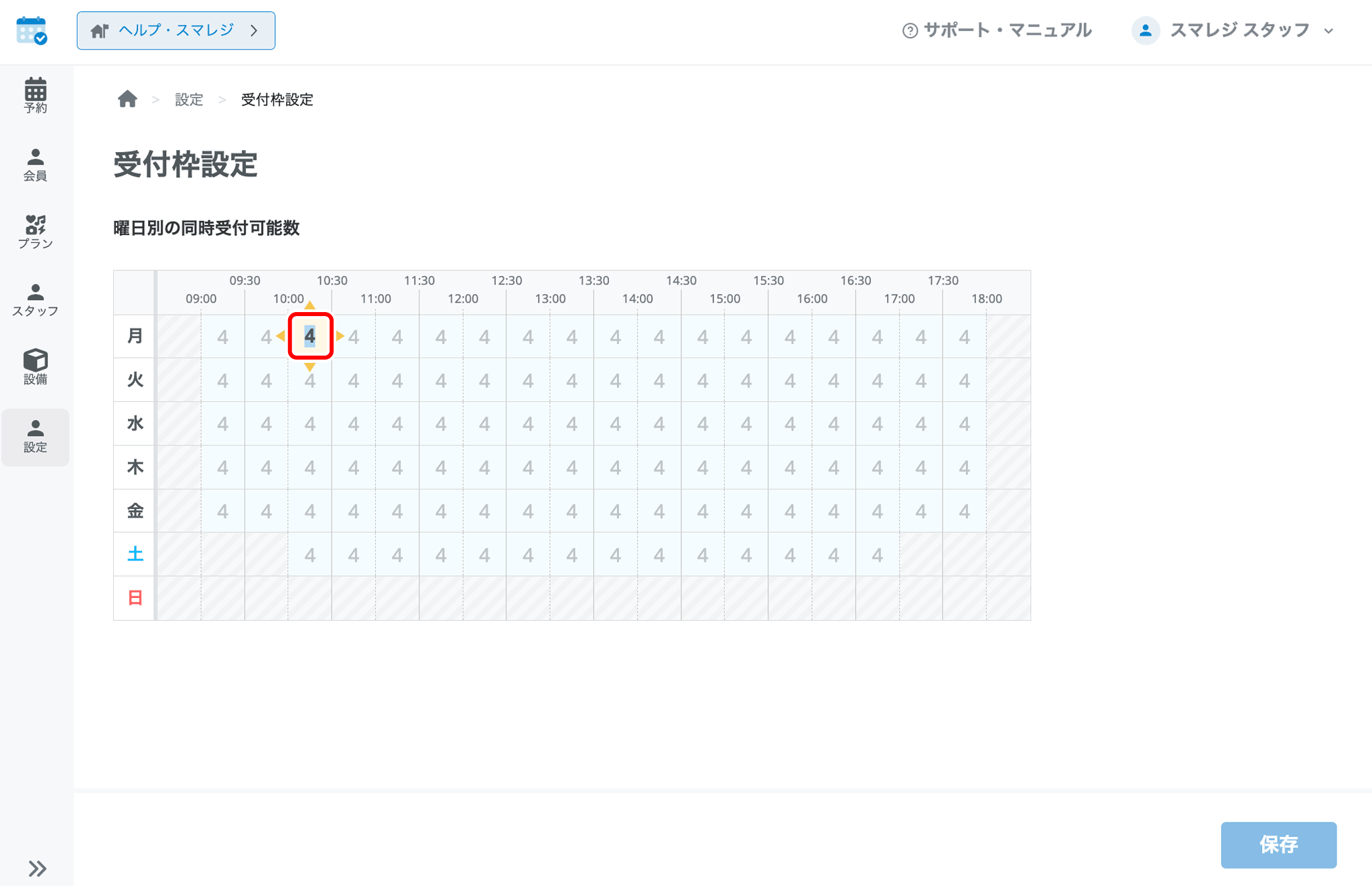This screenshot has height=886, width=1372.
Task: Select the 水 row header
Action: [x=135, y=423]
